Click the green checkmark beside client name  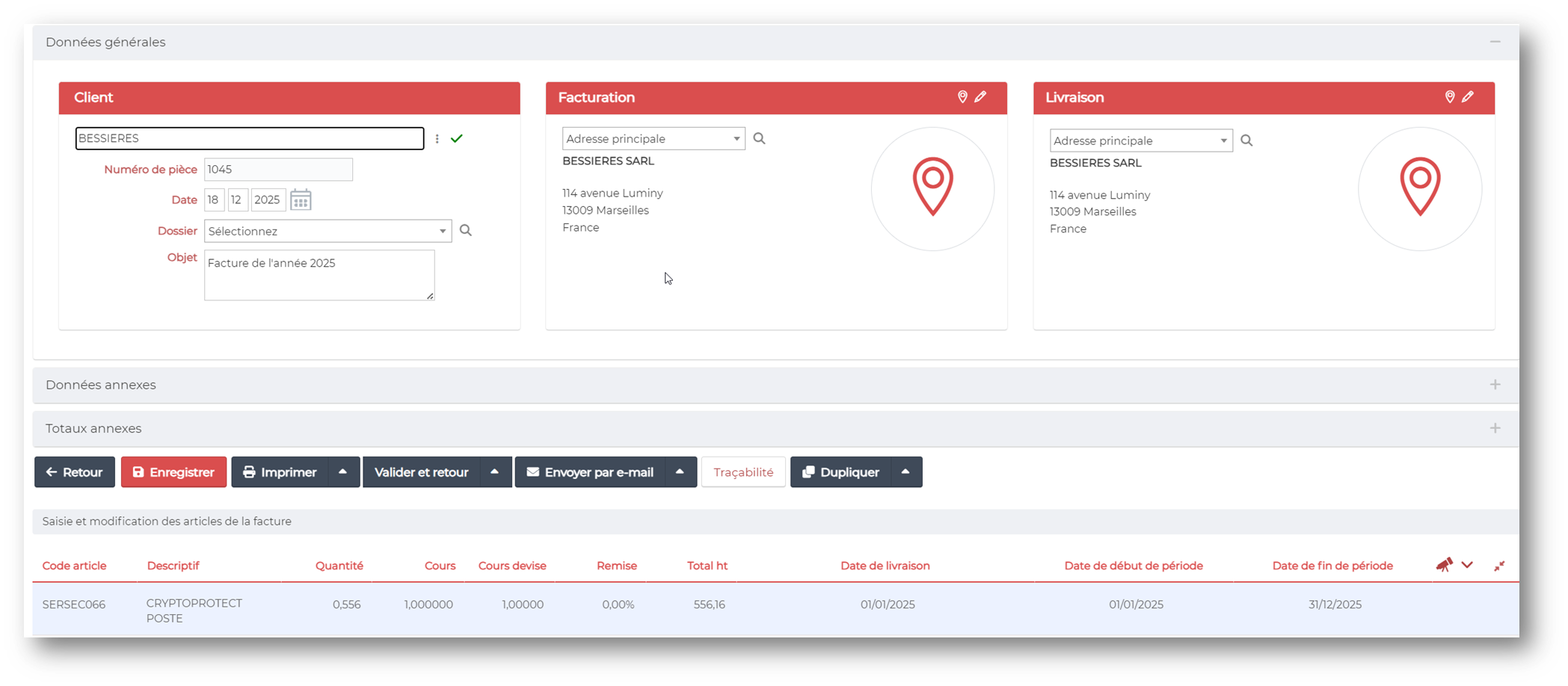click(457, 138)
